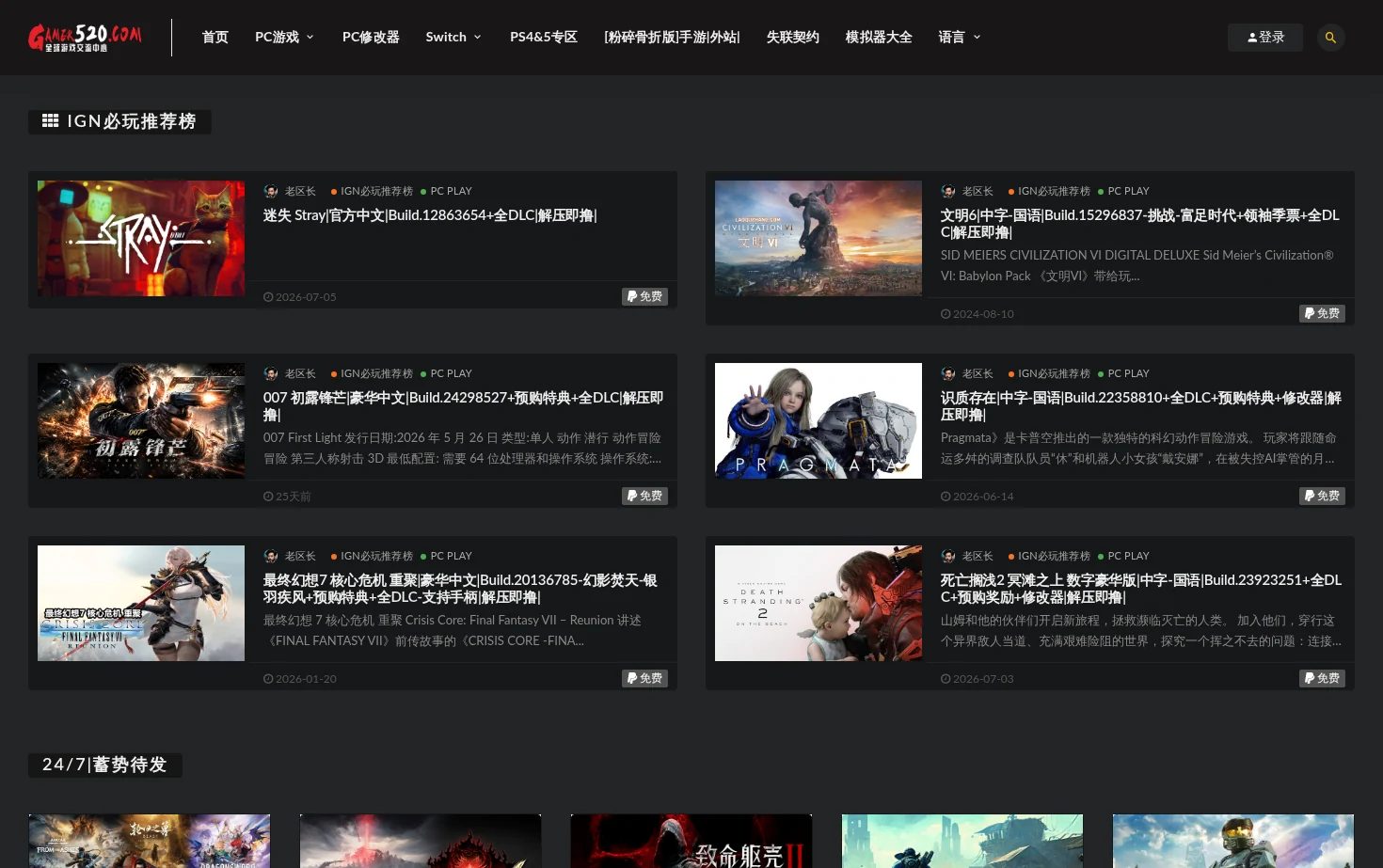Open the 迷失 Stray article title link
Screen dimensions: 1383x868
point(430,215)
